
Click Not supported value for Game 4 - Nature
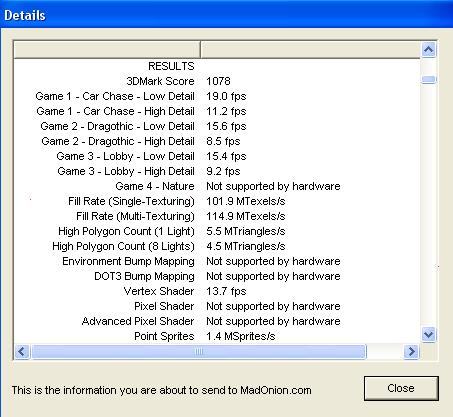pyautogui.click(x=273, y=186)
